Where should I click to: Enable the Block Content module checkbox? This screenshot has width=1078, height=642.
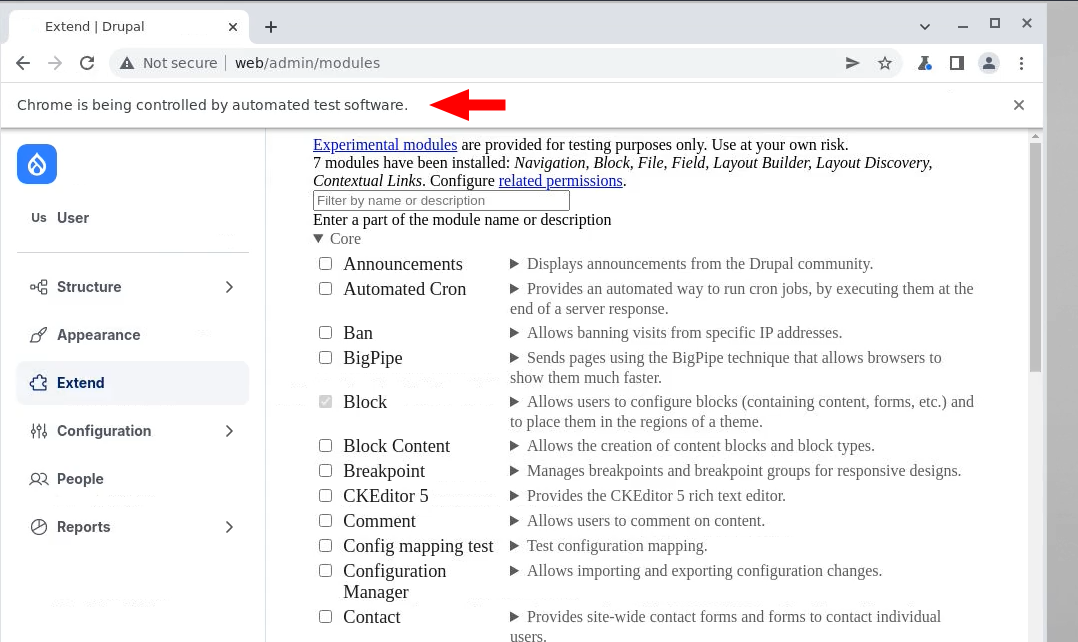tap(325, 445)
